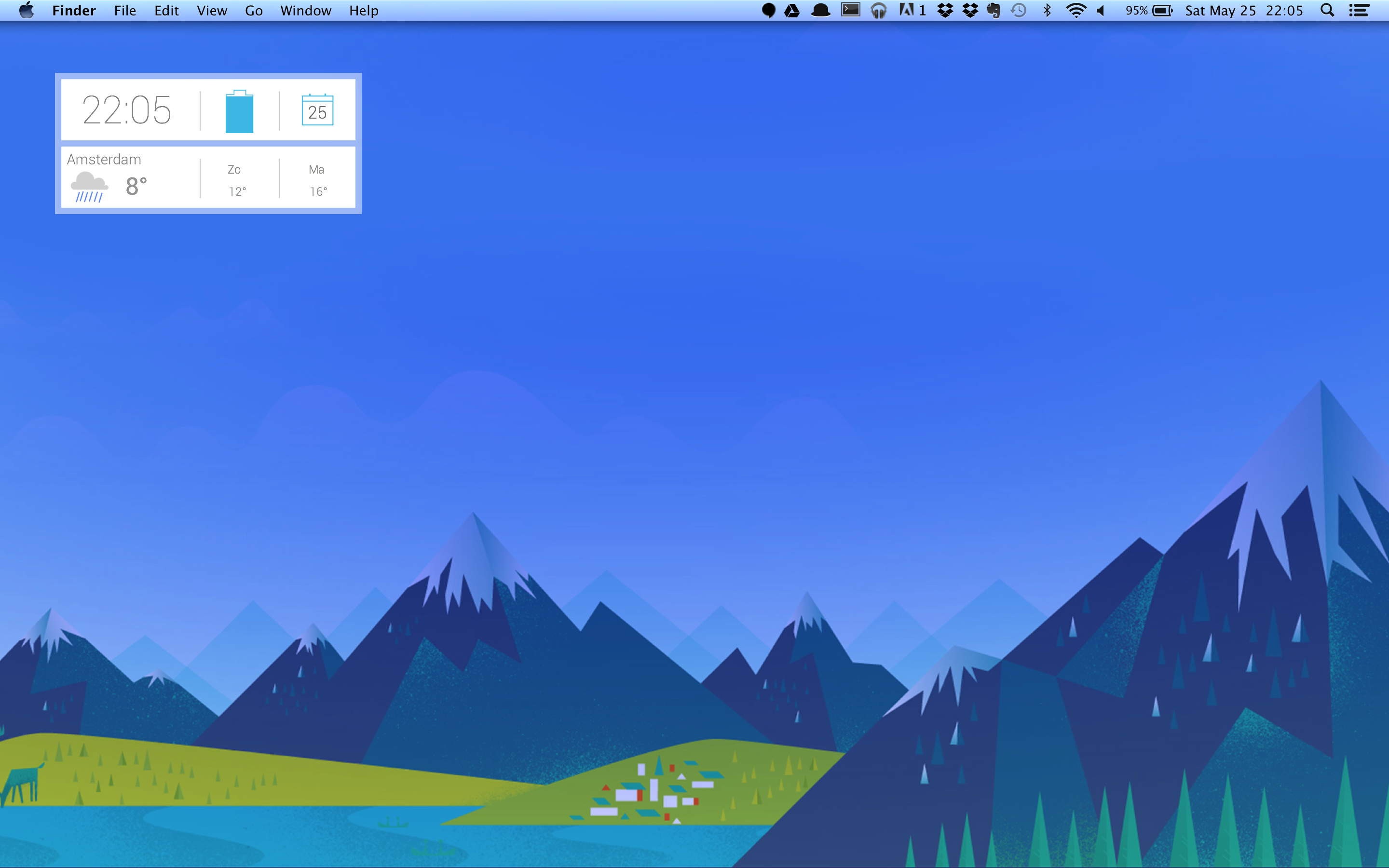The image size is (1389, 868).
Task: Open the Adobe notifications menu bar icon
Action: [x=912, y=10]
